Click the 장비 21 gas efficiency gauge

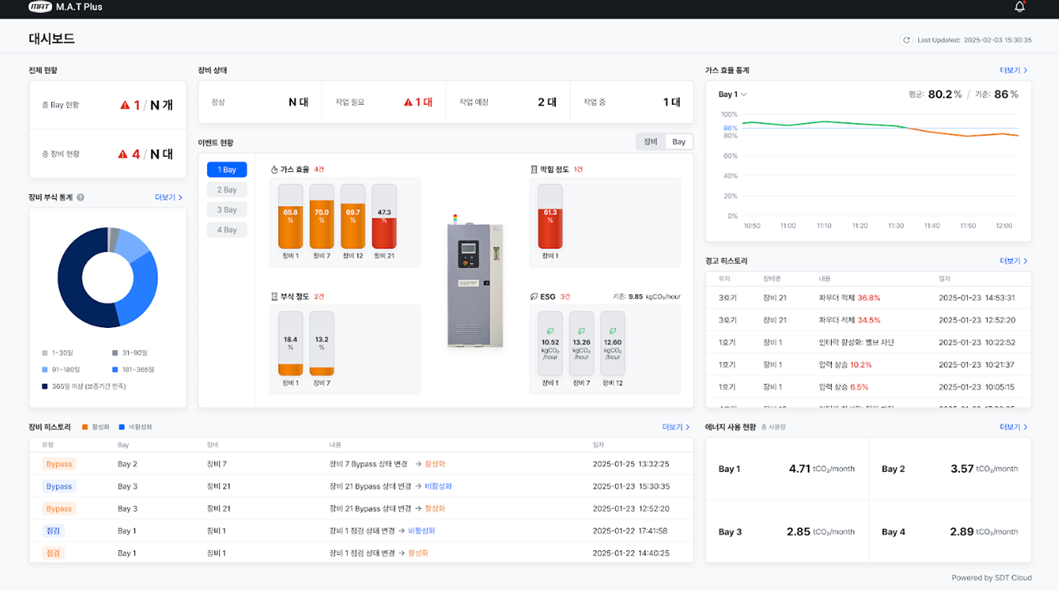(384, 217)
